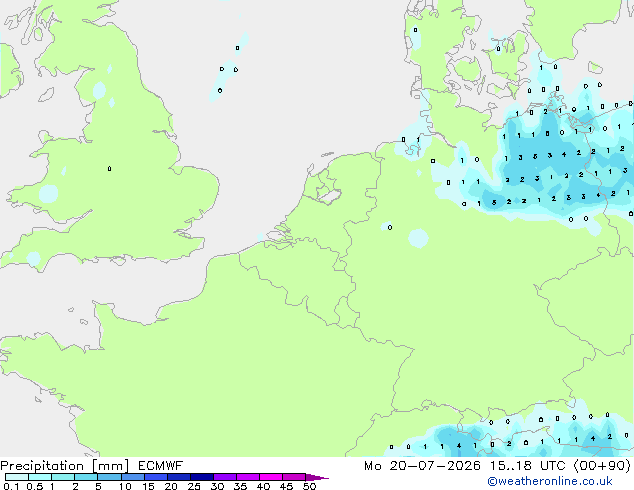Select the 45–50 mm legend color swatch

click(x=294, y=477)
